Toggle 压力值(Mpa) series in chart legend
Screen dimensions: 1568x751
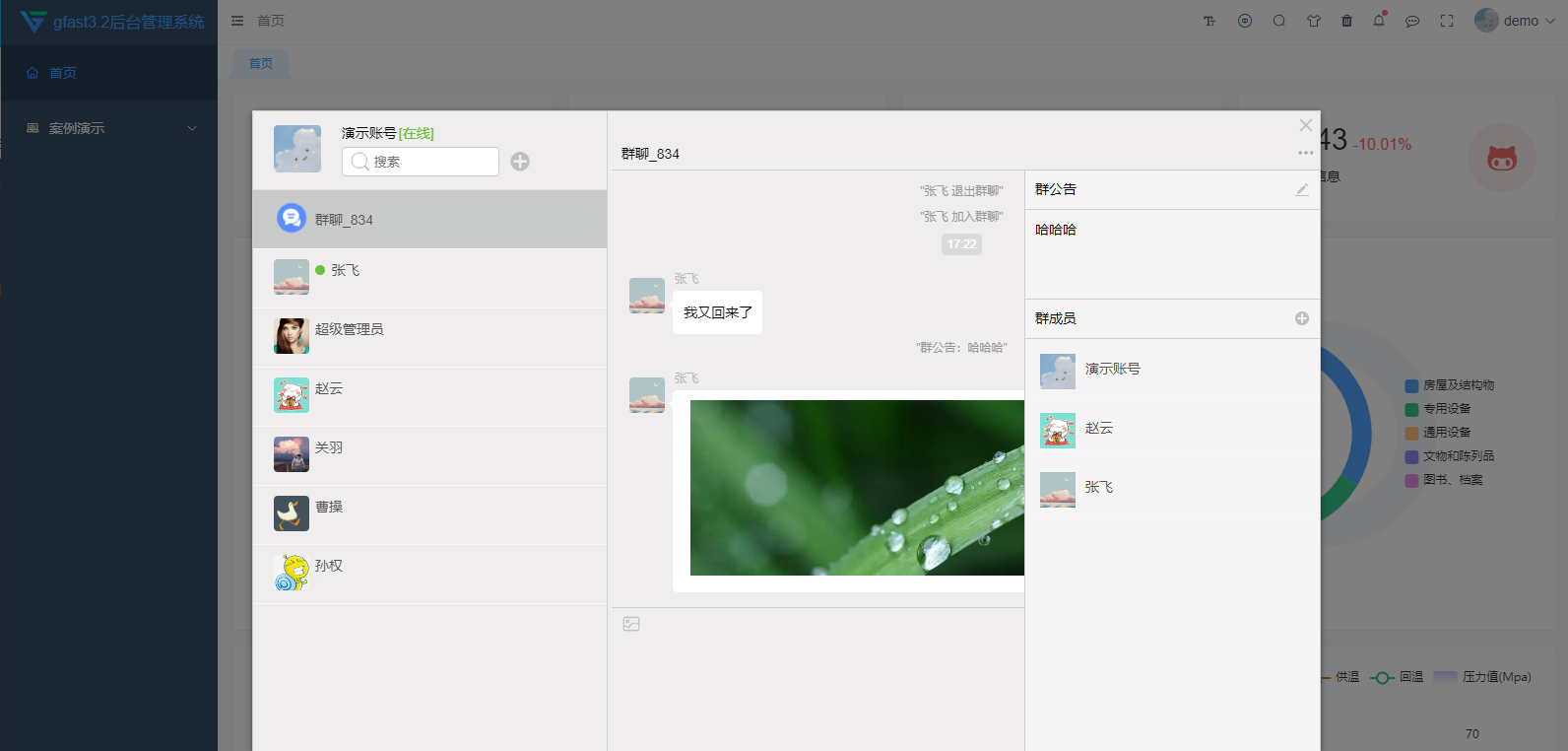(x=1482, y=677)
